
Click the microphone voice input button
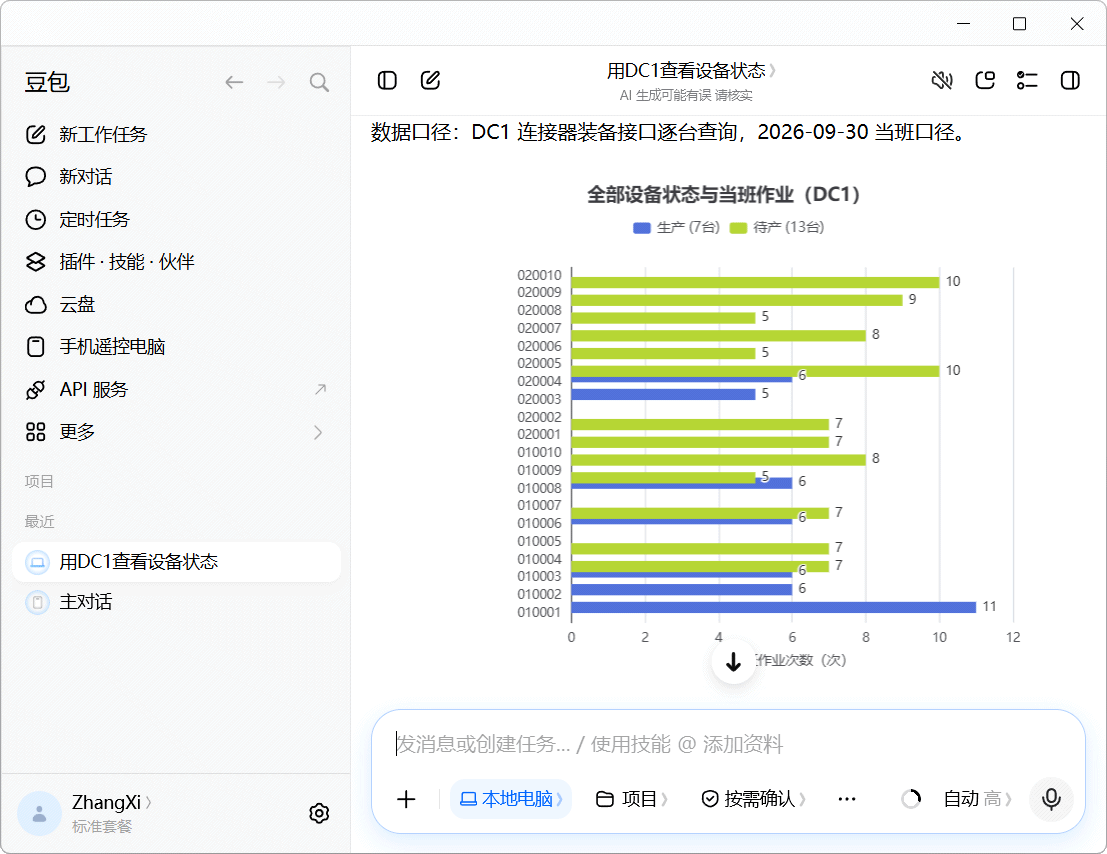click(x=1051, y=799)
